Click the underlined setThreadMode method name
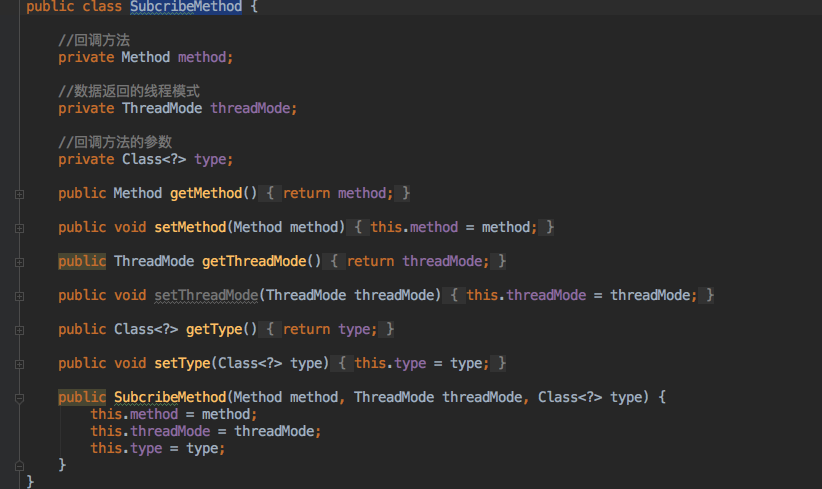Viewport: 822px width, 489px height. coord(206,295)
